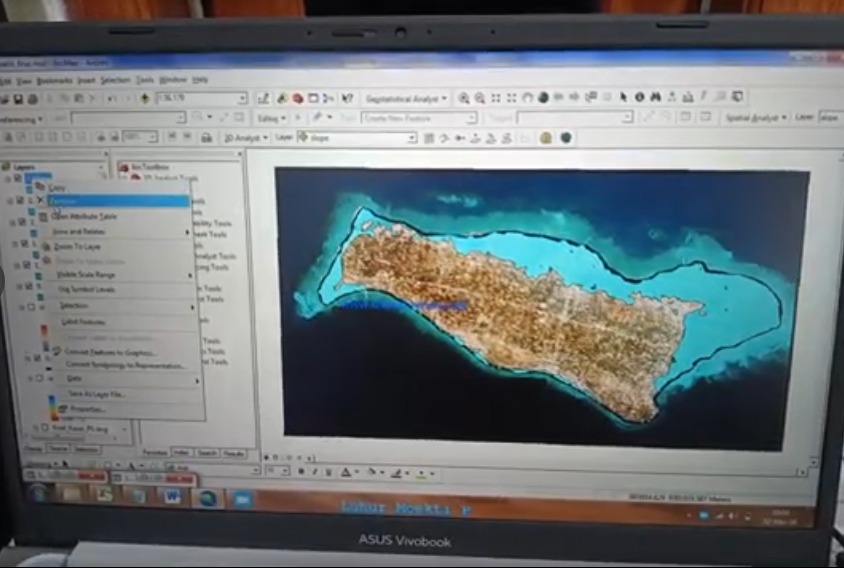Enable the unchecked .dwg layer at list bottom
844x568 pixels.
(45, 427)
